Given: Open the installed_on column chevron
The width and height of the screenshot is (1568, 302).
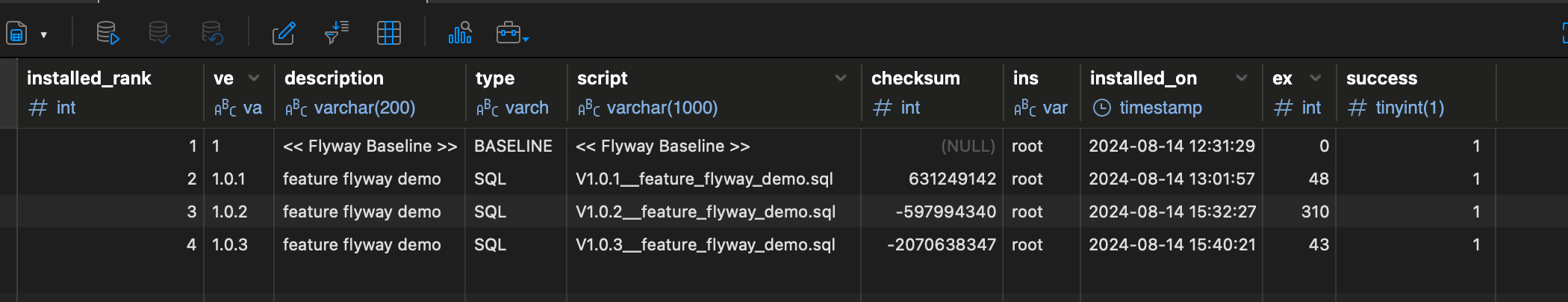Looking at the screenshot, I should [x=1242, y=78].
